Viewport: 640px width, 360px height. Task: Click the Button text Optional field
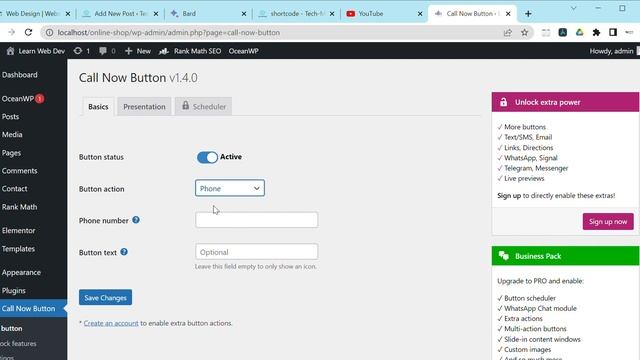click(x=256, y=252)
